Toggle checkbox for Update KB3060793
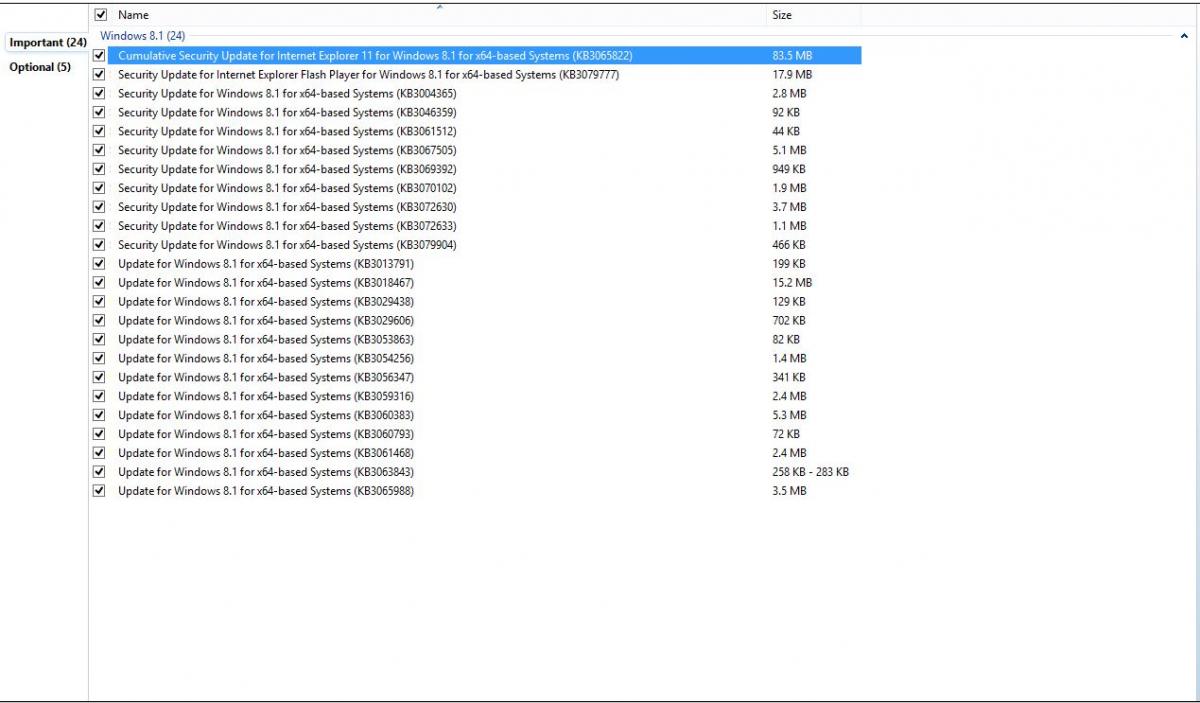 [x=99, y=434]
